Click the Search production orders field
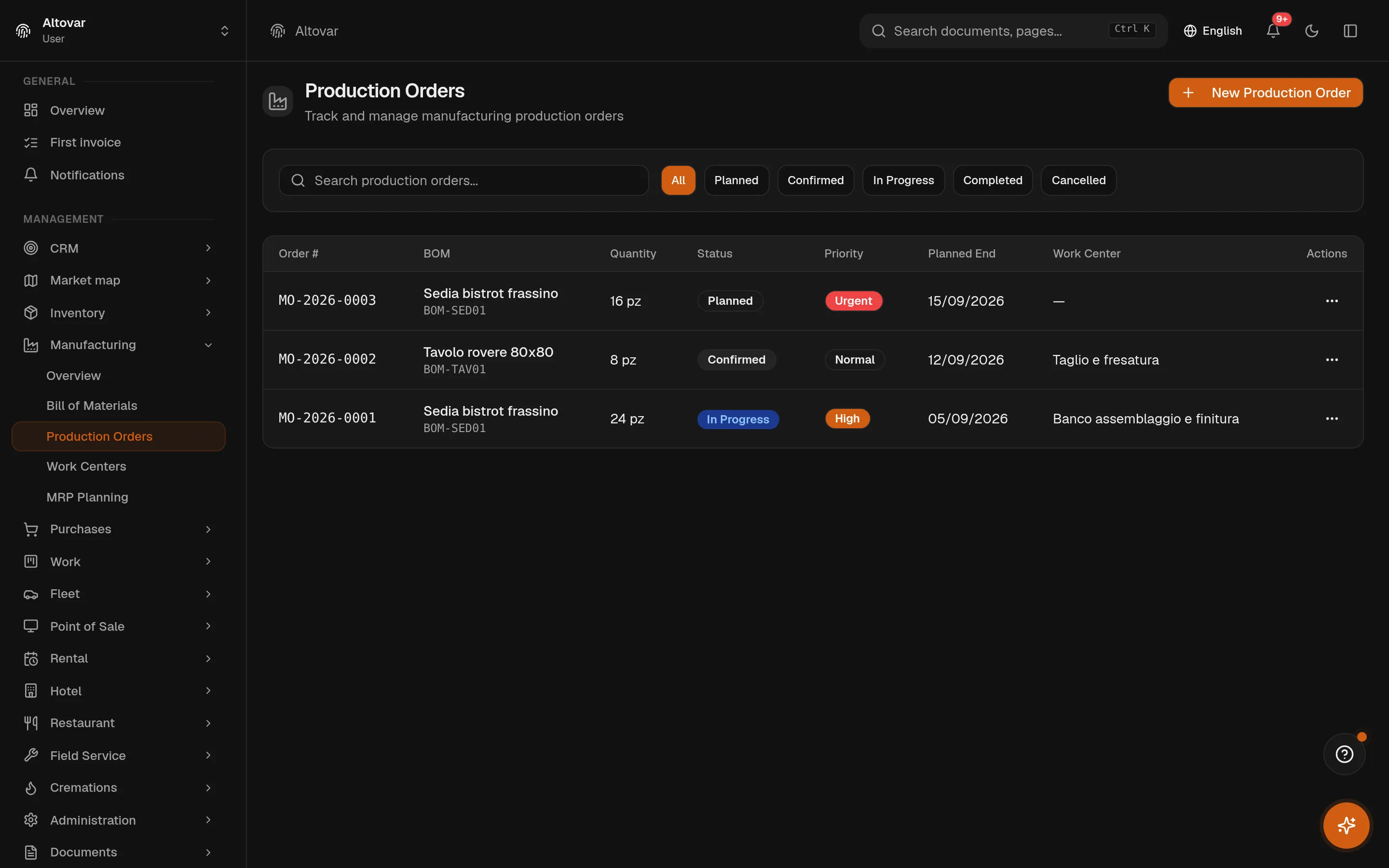 tap(463, 180)
